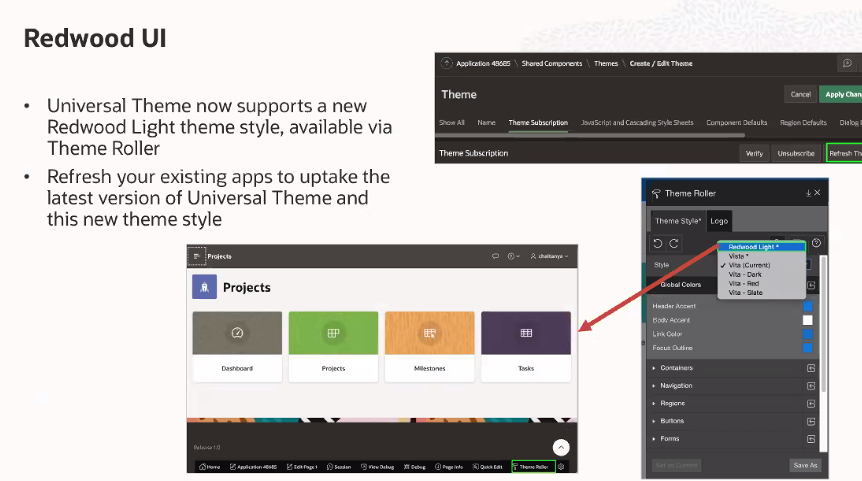Click the green Projects card grid icon
The image size is (862, 481).
click(333, 333)
